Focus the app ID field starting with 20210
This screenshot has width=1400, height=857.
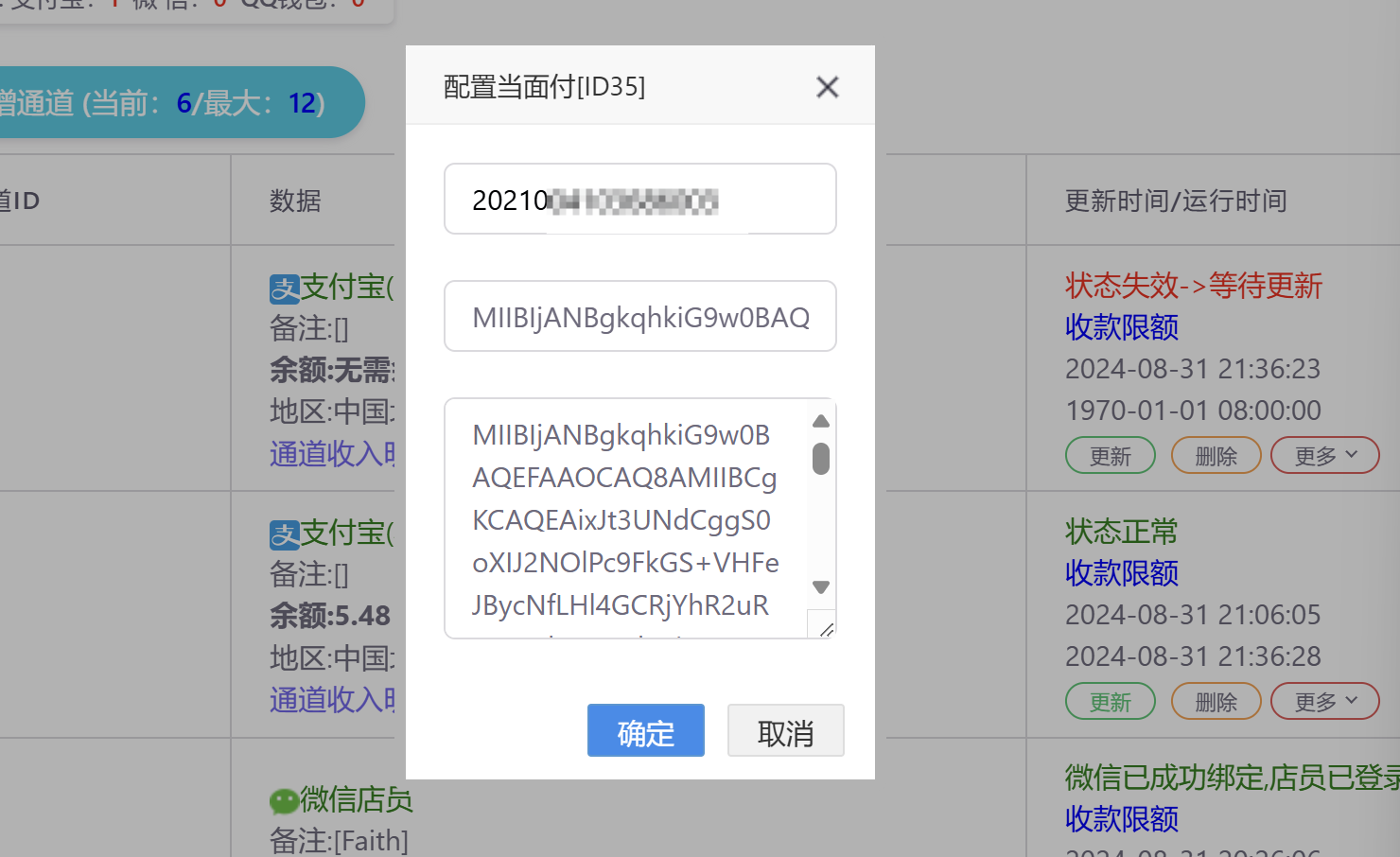[640, 199]
